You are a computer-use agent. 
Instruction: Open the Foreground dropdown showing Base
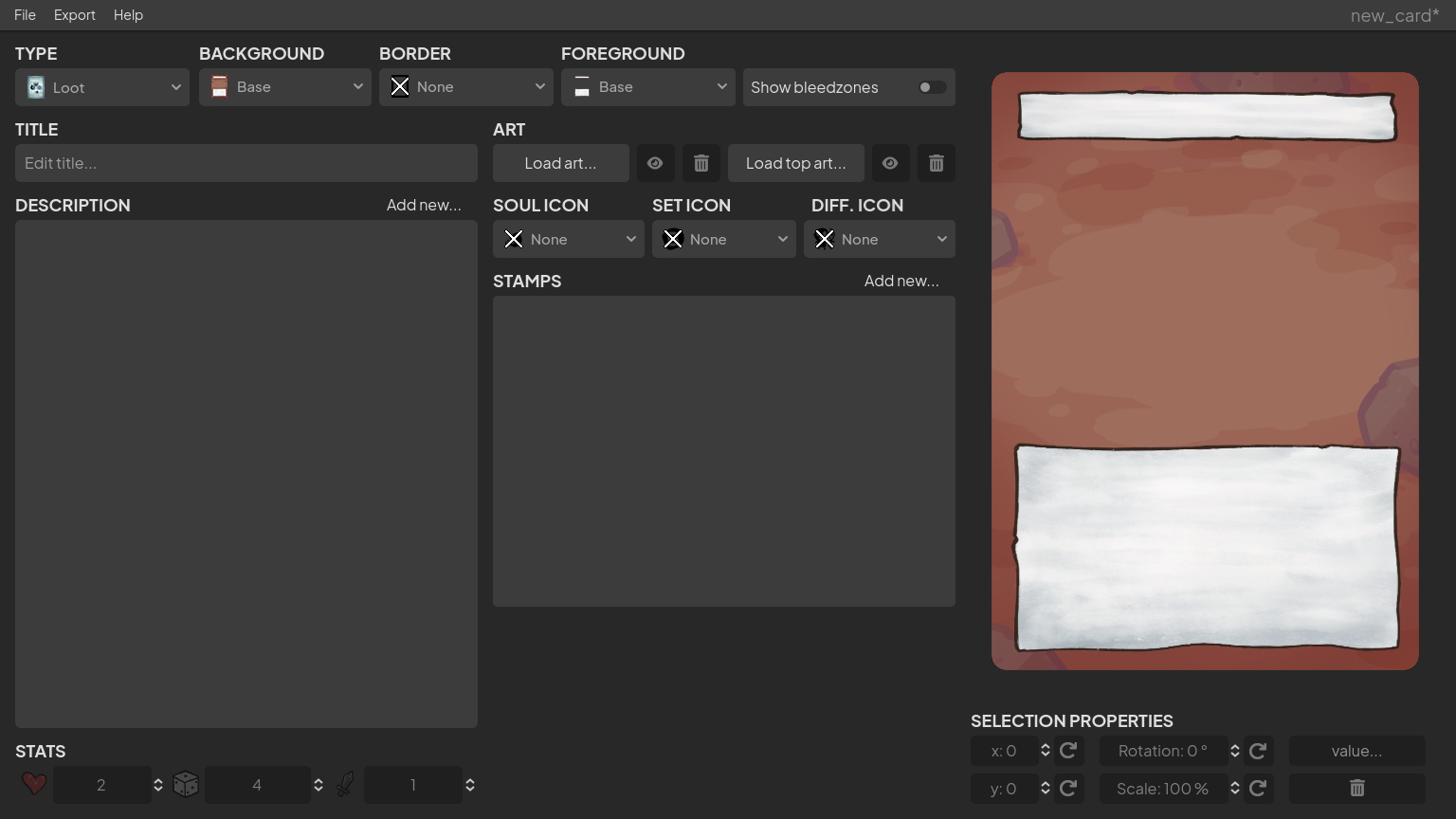tap(648, 87)
